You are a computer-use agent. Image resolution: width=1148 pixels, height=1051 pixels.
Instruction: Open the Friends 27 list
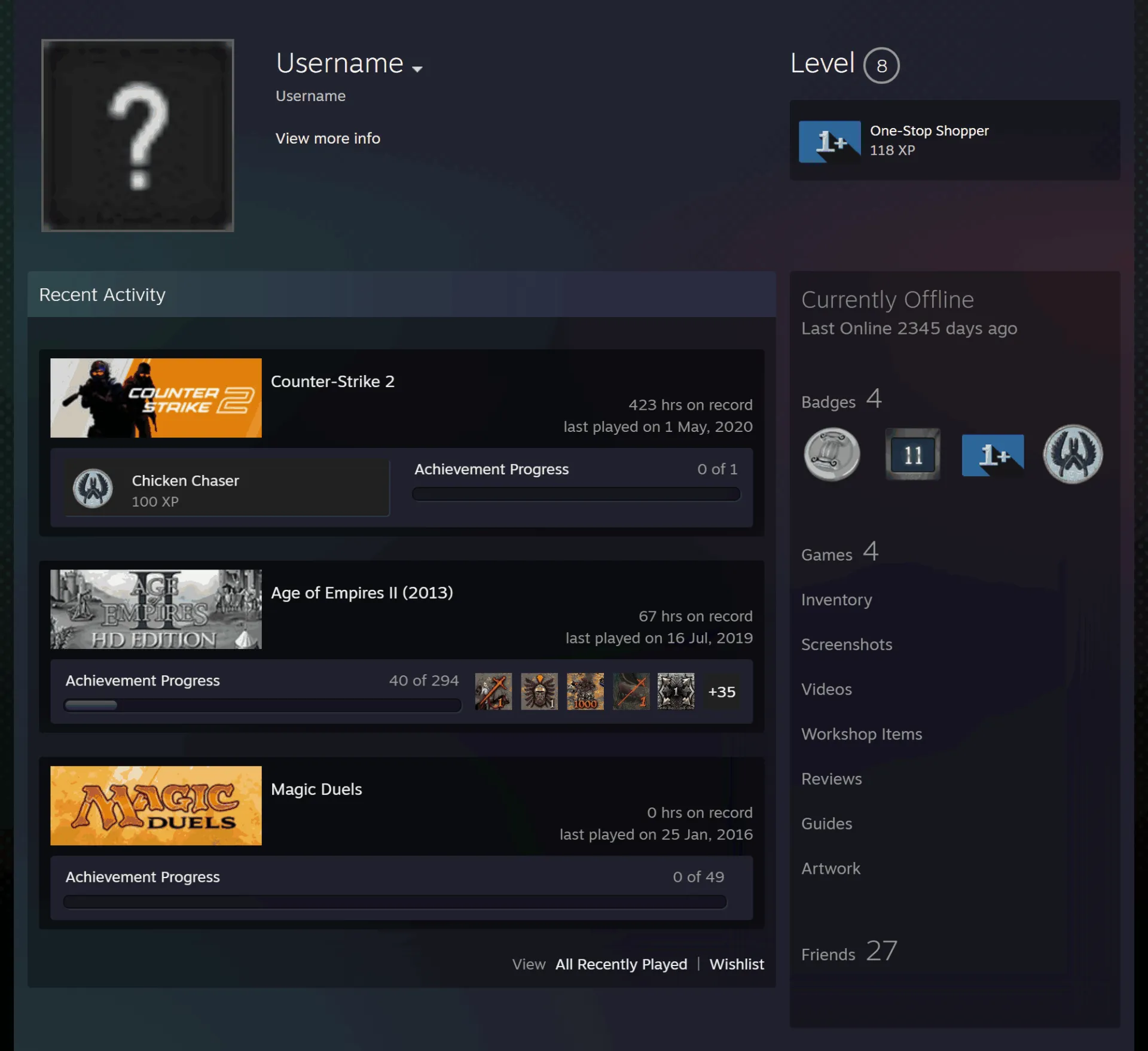click(849, 952)
